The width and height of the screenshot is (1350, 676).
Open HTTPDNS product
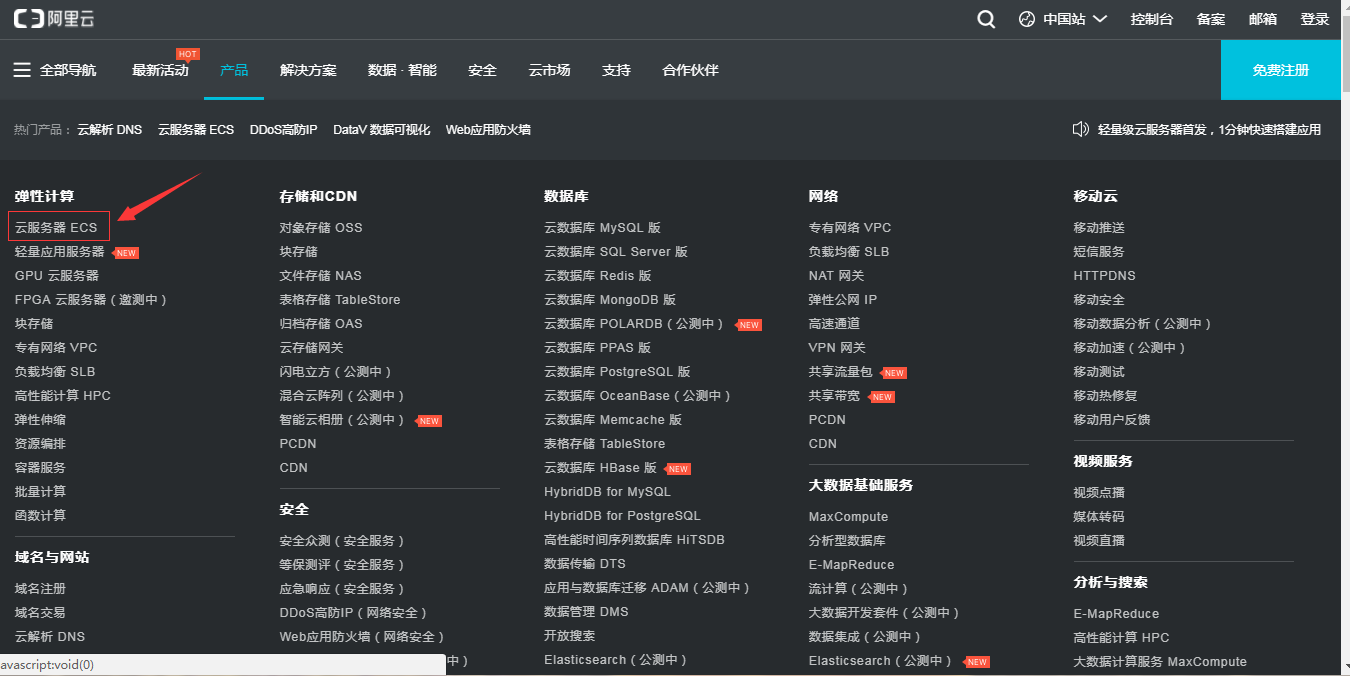point(1105,276)
